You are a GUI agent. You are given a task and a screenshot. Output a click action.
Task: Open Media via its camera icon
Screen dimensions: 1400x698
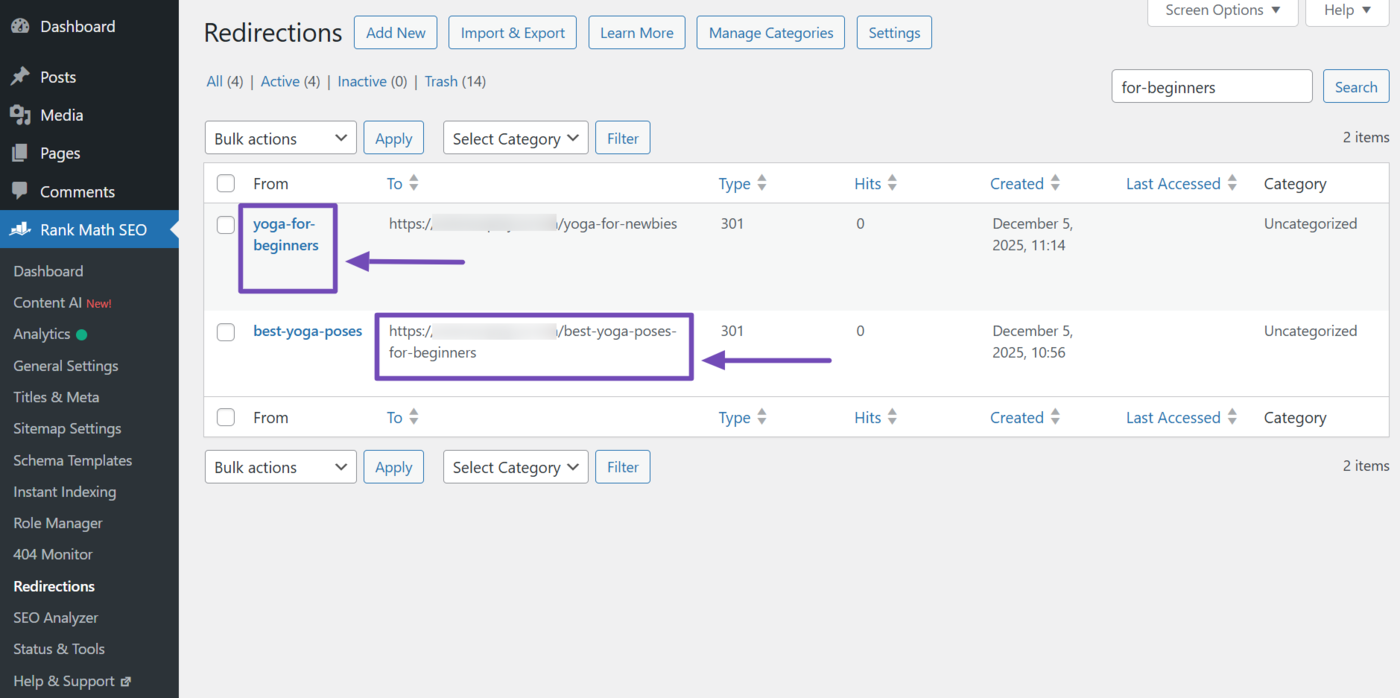21,115
